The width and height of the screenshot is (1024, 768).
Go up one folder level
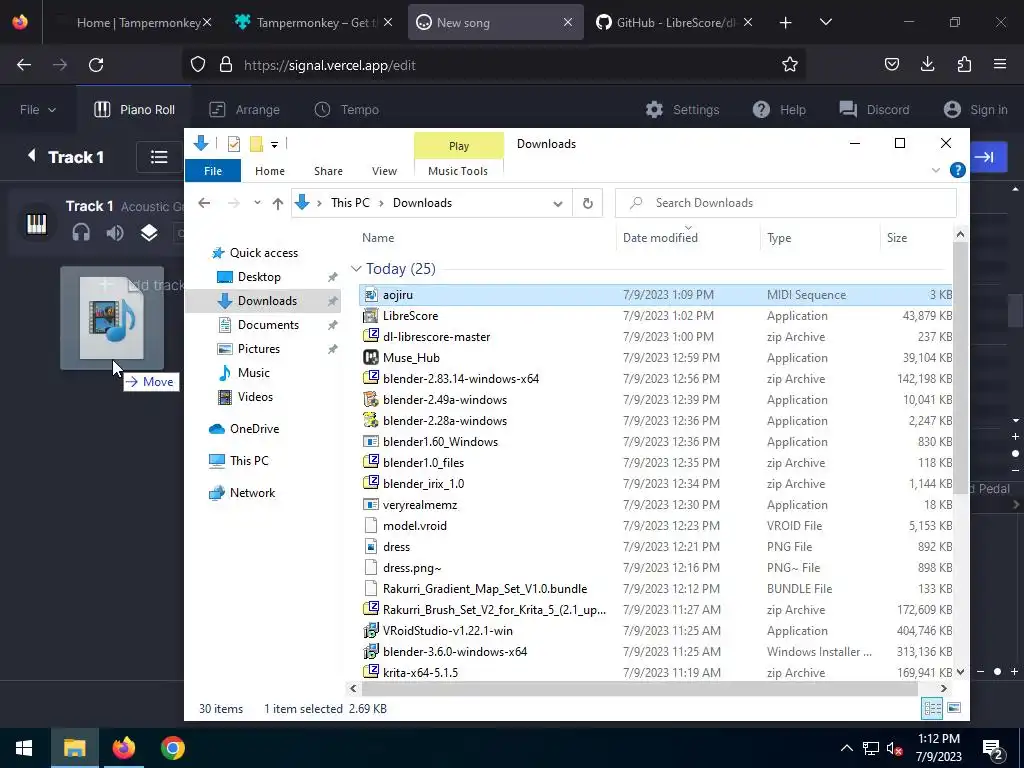coord(278,203)
